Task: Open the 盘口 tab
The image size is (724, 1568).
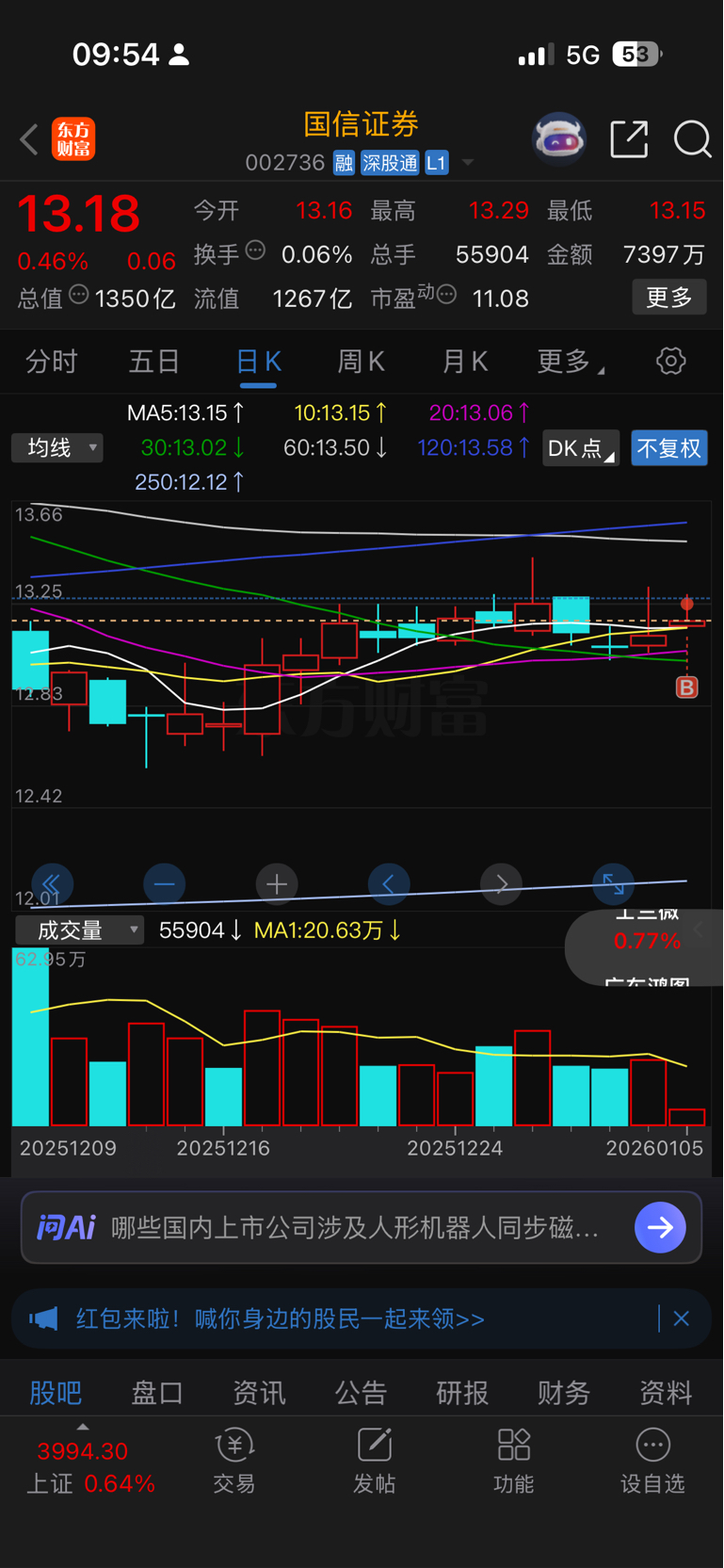Action: [x=157, y=1393]
